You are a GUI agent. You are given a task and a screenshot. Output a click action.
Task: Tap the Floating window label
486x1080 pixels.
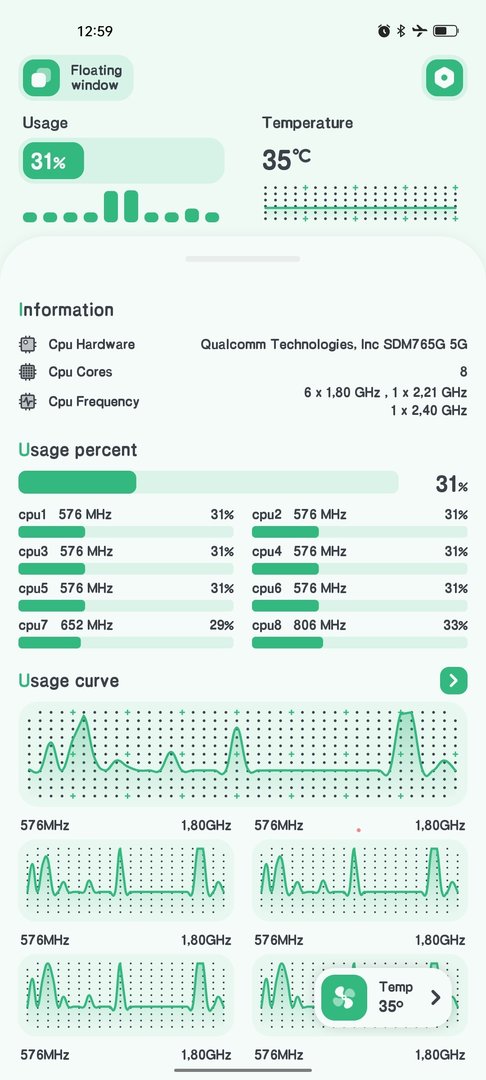pyautogui.click(x=96, y=78)
